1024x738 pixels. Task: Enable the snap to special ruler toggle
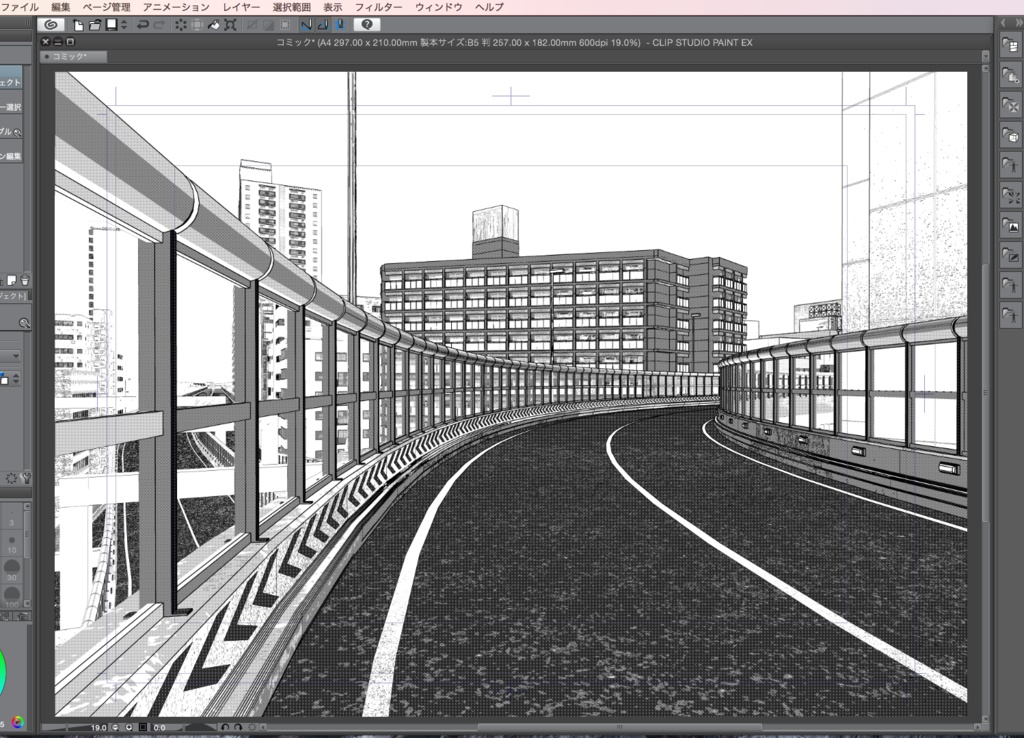point(324,23)
